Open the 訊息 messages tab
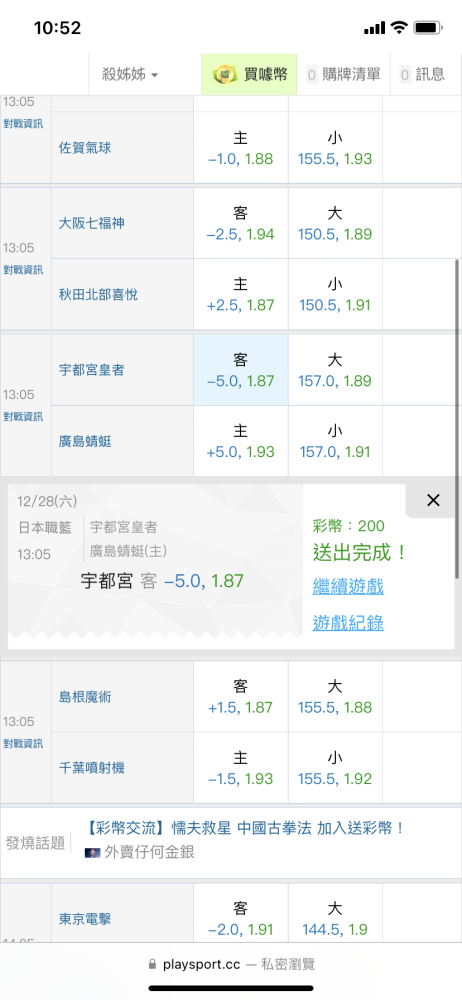 (x=423, y=75)
